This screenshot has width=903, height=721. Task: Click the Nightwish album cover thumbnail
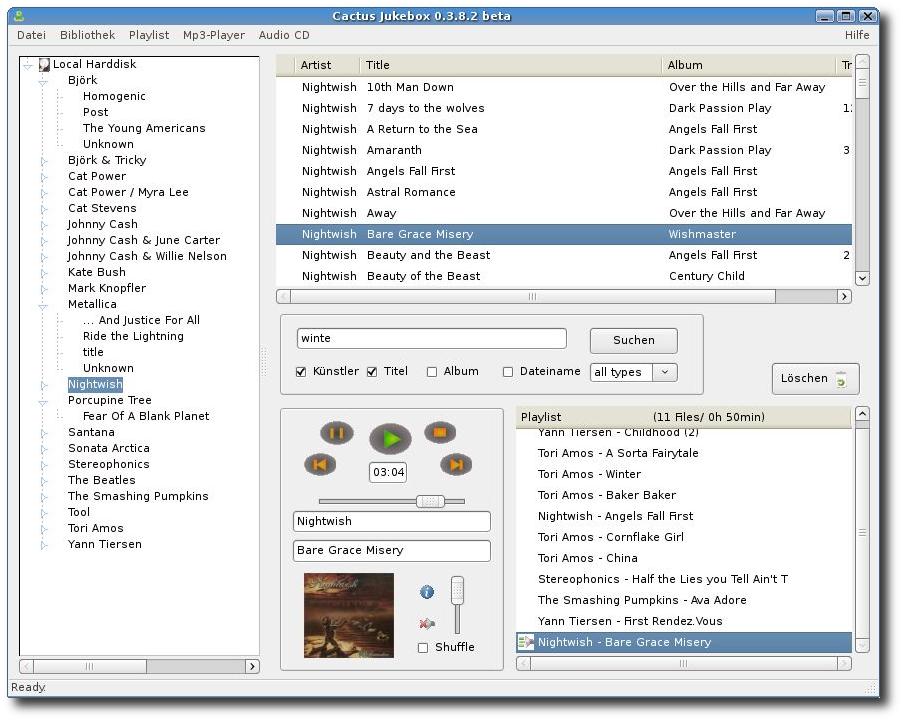tap(349, 615)
